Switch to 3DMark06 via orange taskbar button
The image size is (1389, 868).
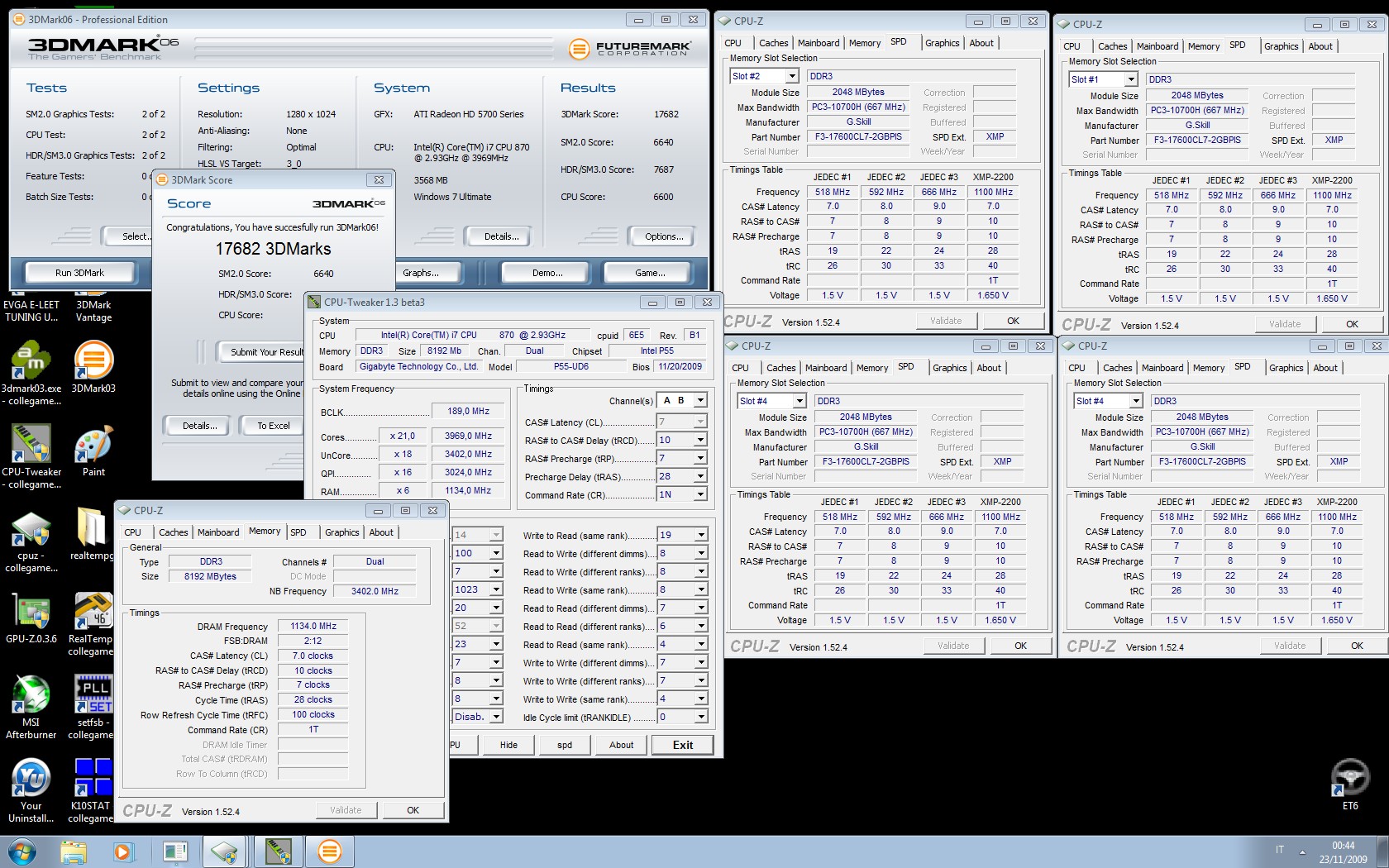329,851
